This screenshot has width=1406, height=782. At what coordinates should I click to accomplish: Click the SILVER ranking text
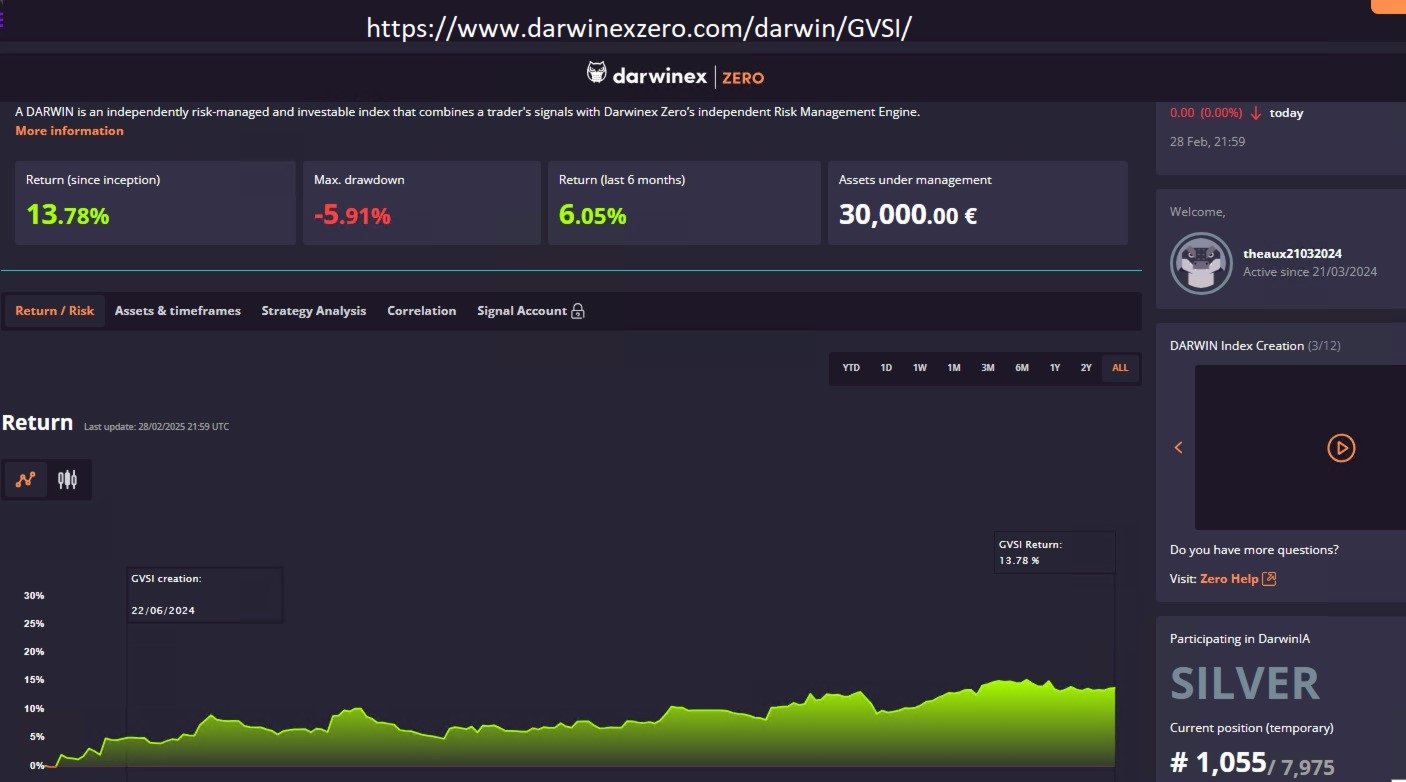1245,684
